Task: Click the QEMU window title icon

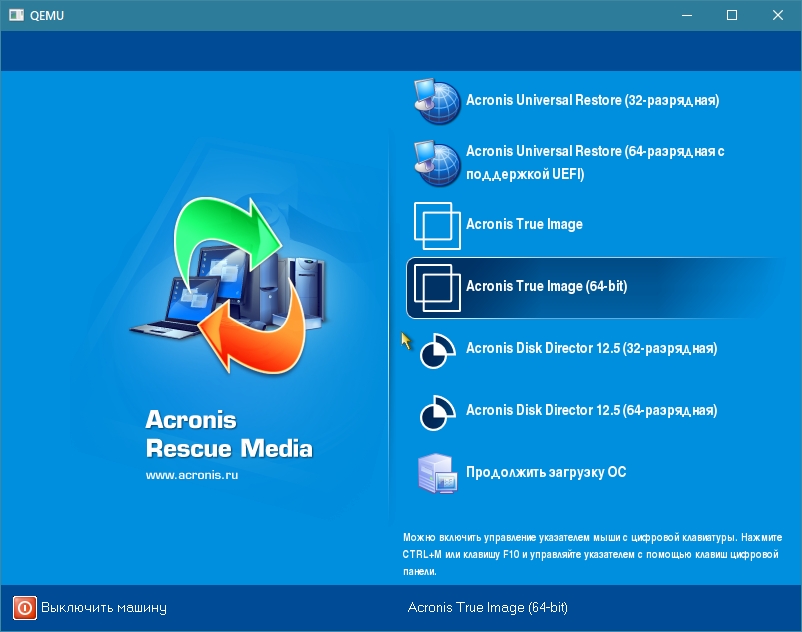Action: pos(16,15)
